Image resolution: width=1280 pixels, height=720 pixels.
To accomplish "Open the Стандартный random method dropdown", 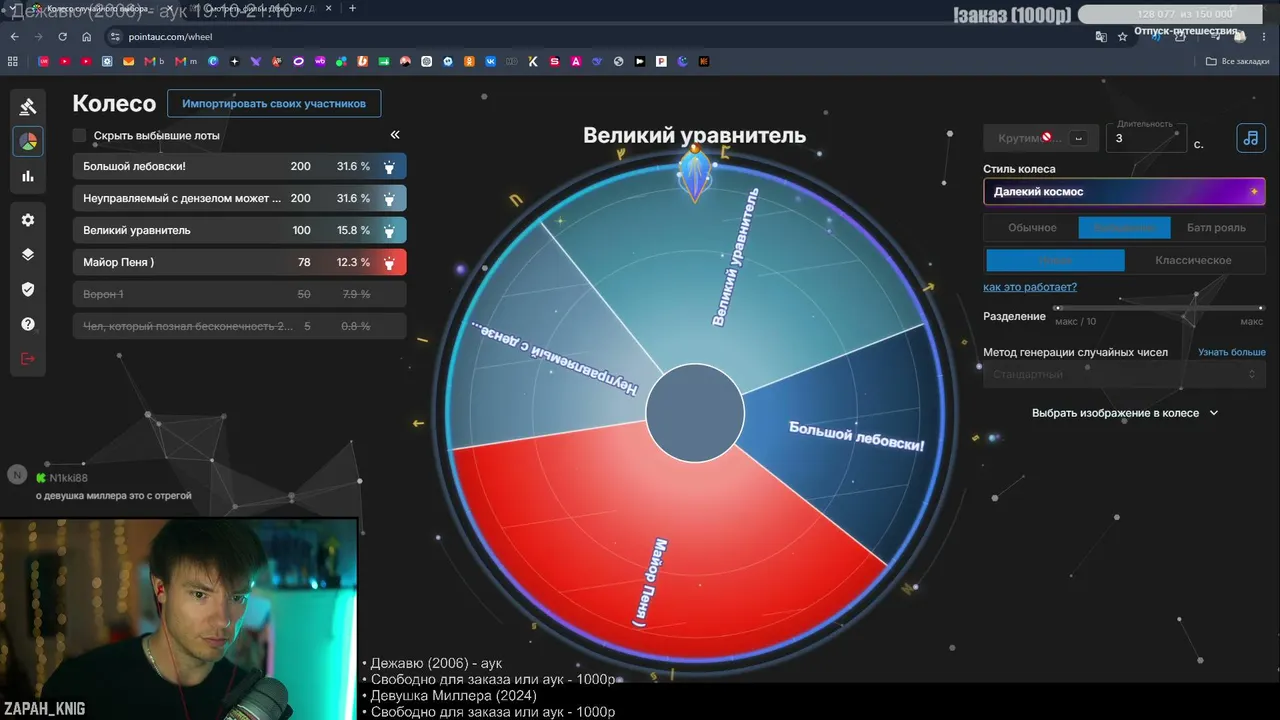I will point(1124,374).
